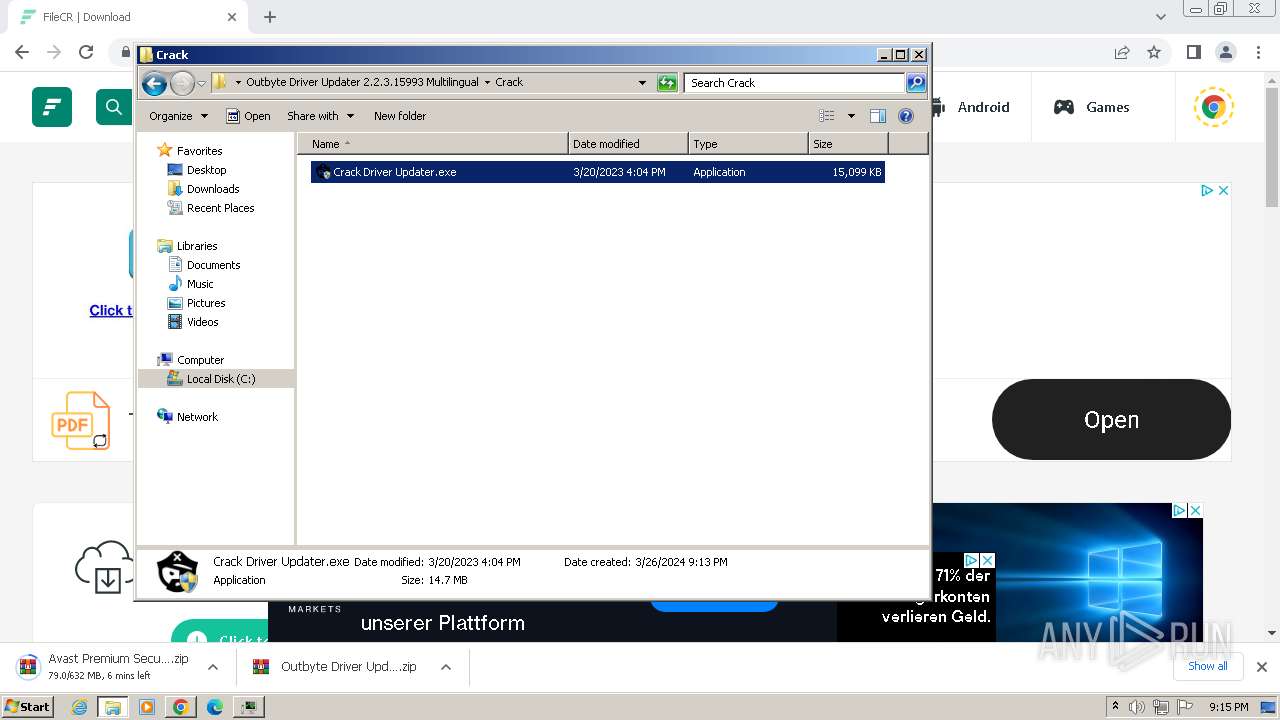Viewport: 1280px width, 720px height.
Task: Open recent pages dropdown beside Forward arrow
Action: [x=201, y=83]
